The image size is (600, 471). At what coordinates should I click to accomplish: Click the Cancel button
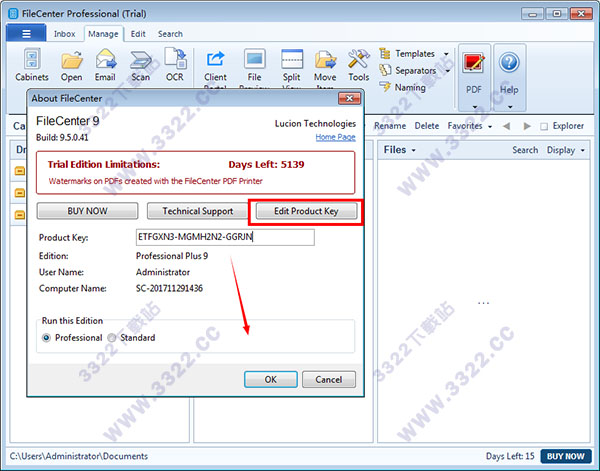point(329,379)
